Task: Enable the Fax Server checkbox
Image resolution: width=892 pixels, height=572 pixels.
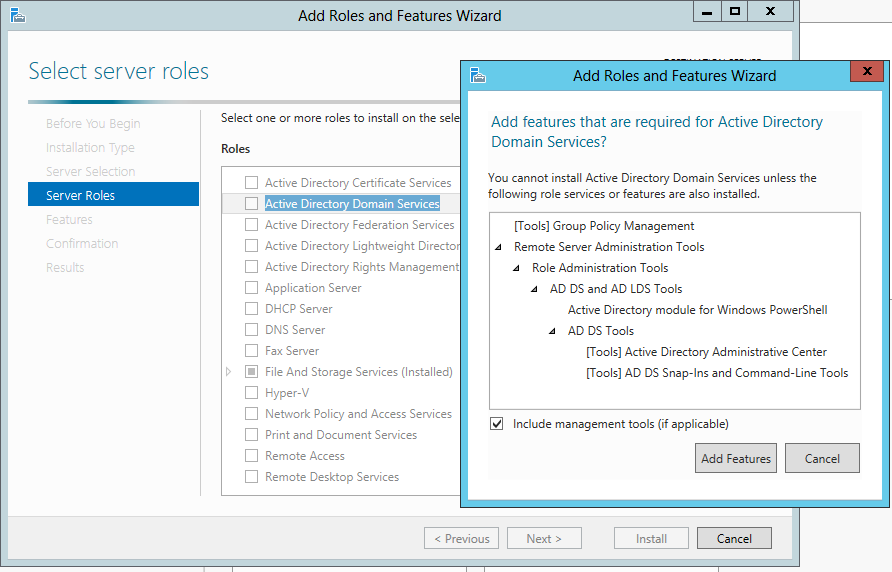Action: pyautogui.click(x=251, y=351)
